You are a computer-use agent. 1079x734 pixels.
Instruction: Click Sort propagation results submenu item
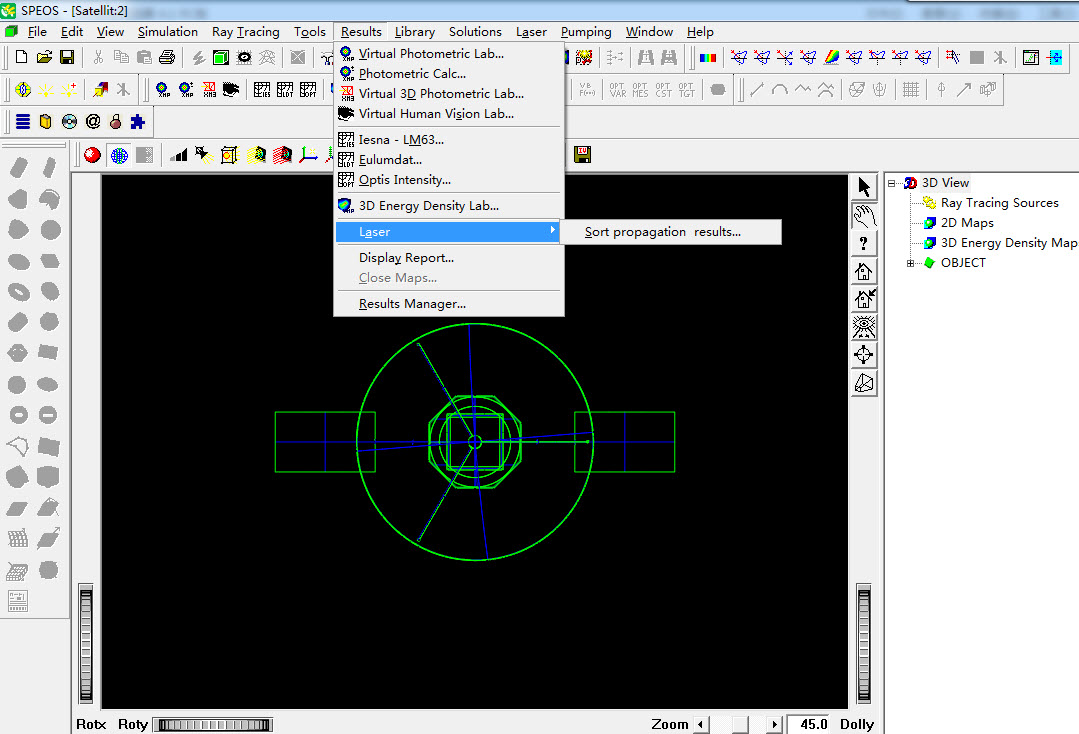pos(671,232)
